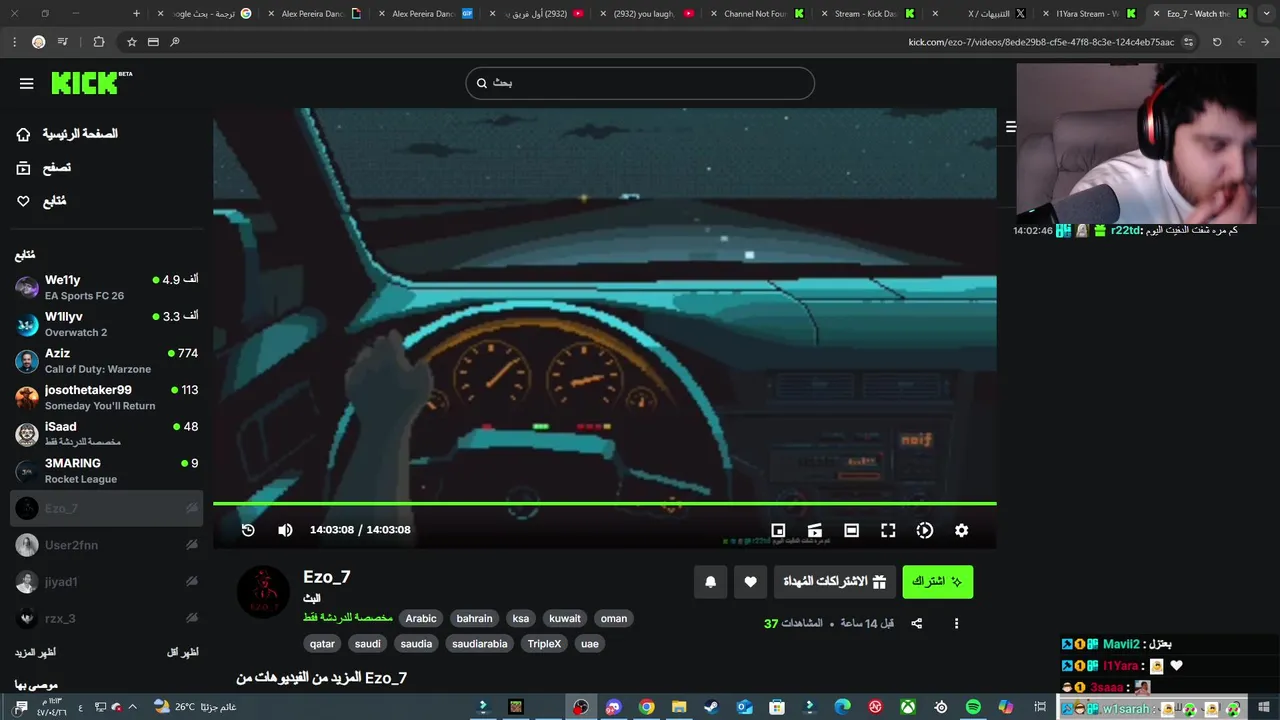
Task: Open the Kick hamburger sidebar menu
Action: 27,83
